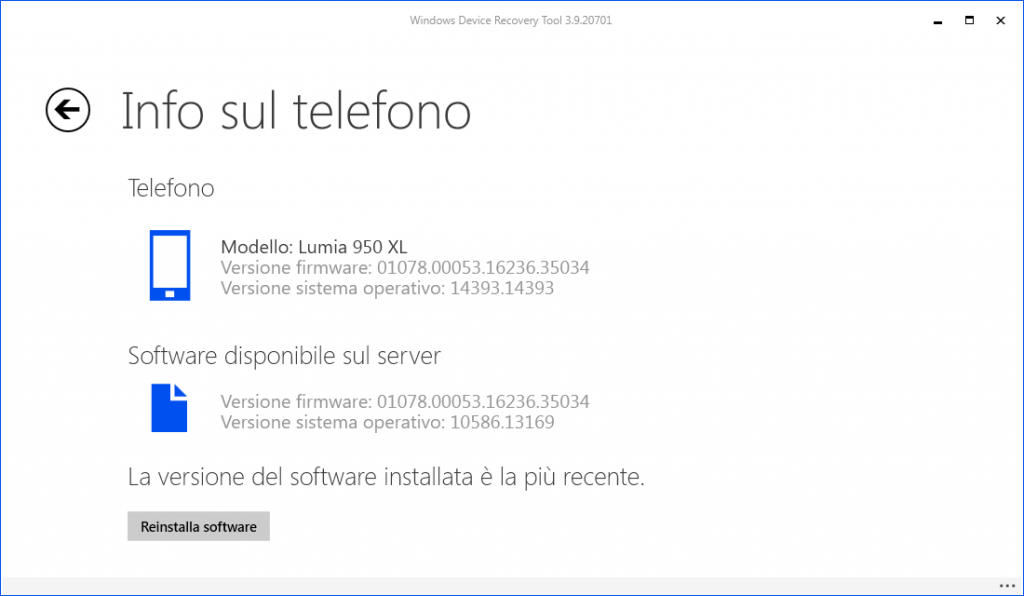Viewport: 1024px width, 596px height.
Task: Click the Software disponibile sul server heading
Action: [284, 356]
